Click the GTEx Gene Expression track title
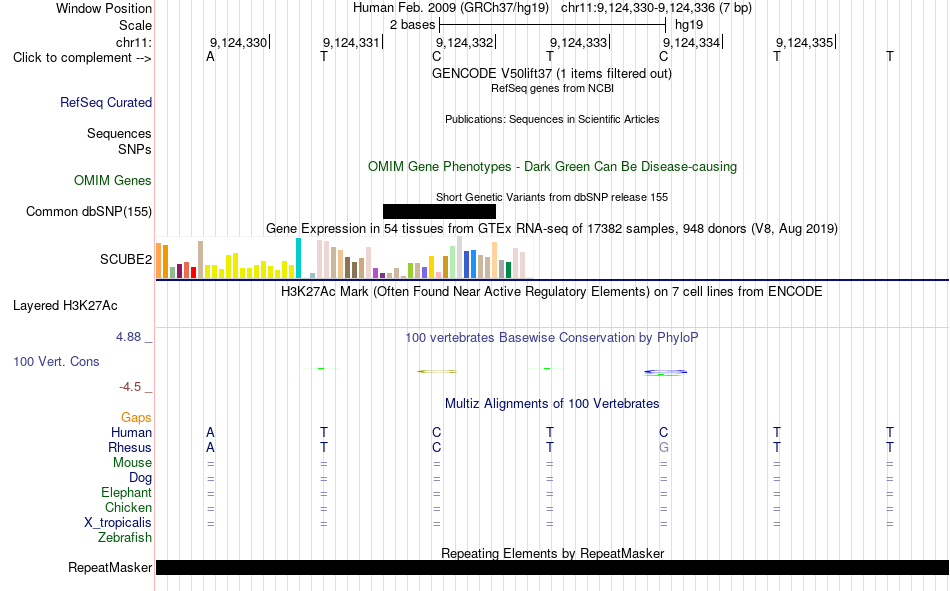Screen dimensions: 950x591 [x=552, y=229]
